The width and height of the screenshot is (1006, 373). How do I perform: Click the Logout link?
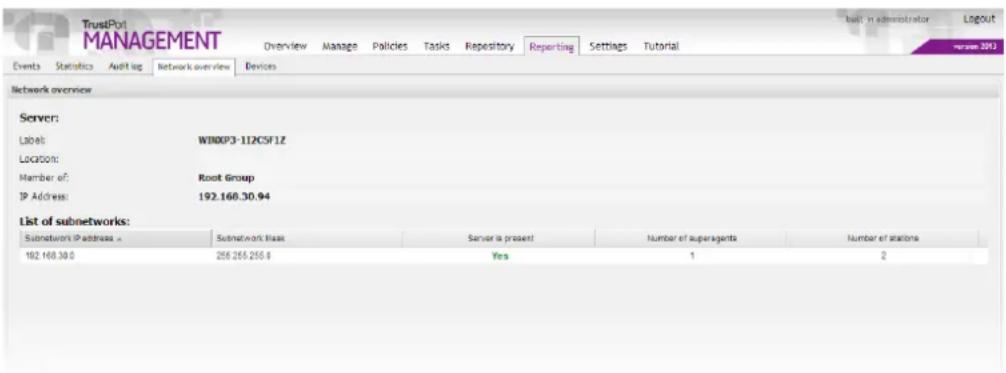click(978, 19)
